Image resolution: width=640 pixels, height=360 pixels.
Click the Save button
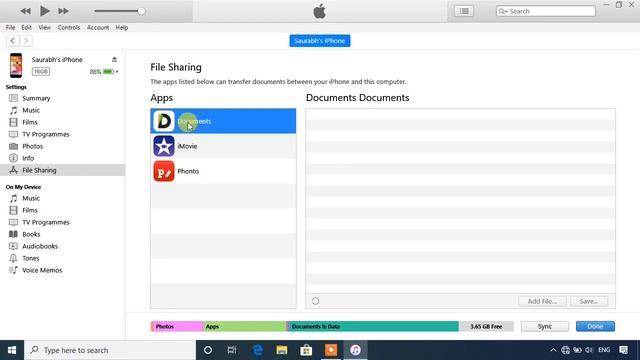589,301
